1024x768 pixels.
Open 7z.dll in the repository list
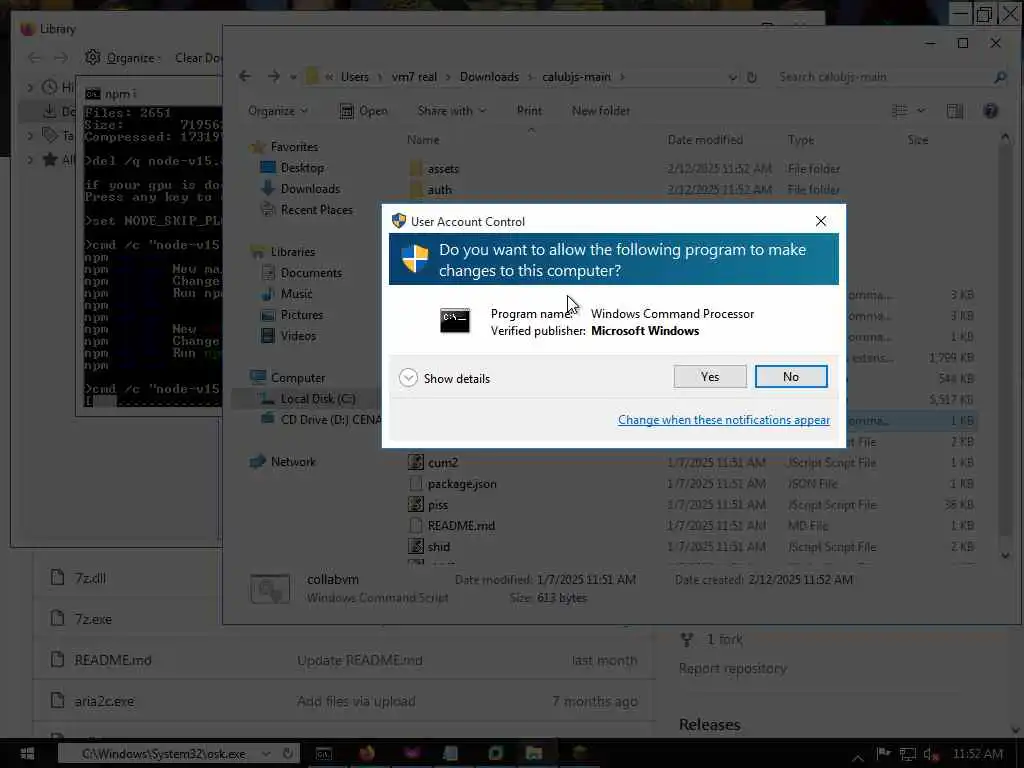click(x=90, y=578)
